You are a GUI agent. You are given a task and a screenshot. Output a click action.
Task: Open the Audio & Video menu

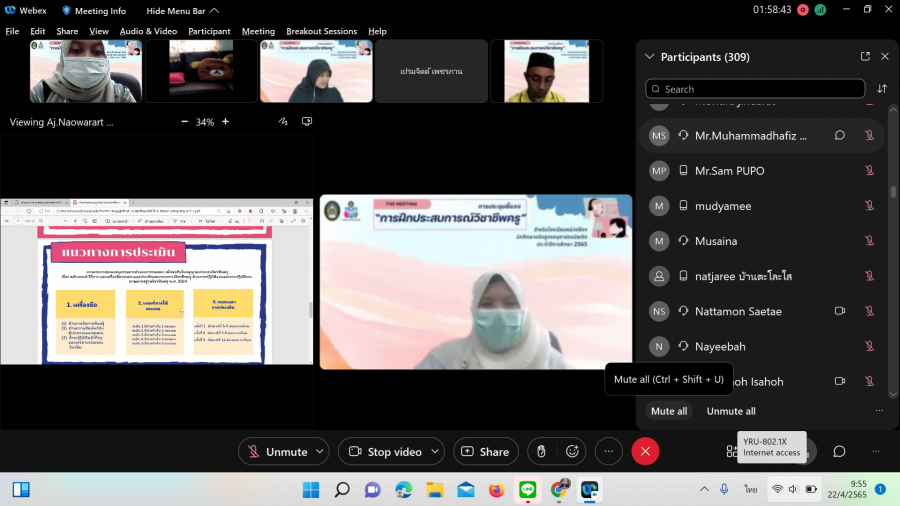tap(148, 31)
